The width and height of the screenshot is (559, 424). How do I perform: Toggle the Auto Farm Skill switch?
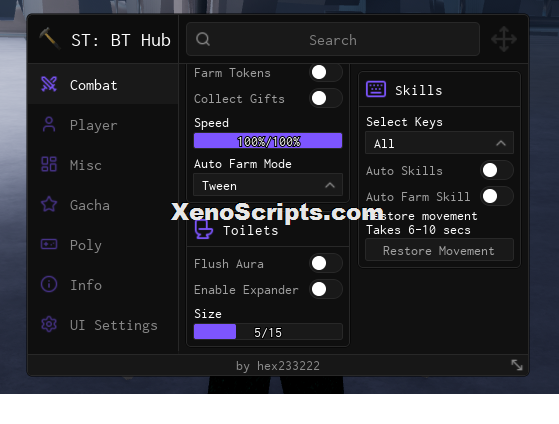[x=497, y=196]
